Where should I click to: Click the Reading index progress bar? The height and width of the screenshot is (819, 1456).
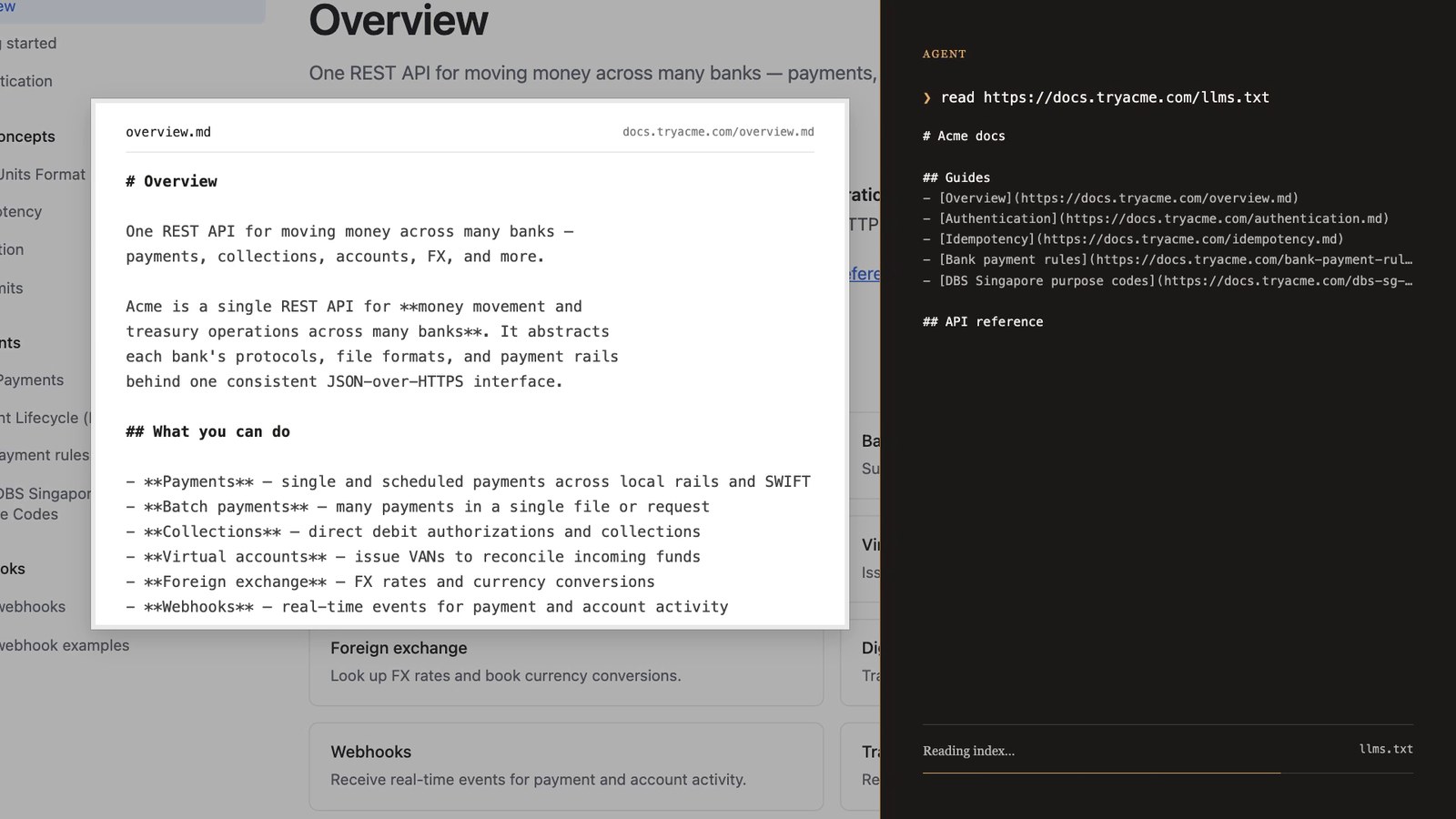[1168, 773]
